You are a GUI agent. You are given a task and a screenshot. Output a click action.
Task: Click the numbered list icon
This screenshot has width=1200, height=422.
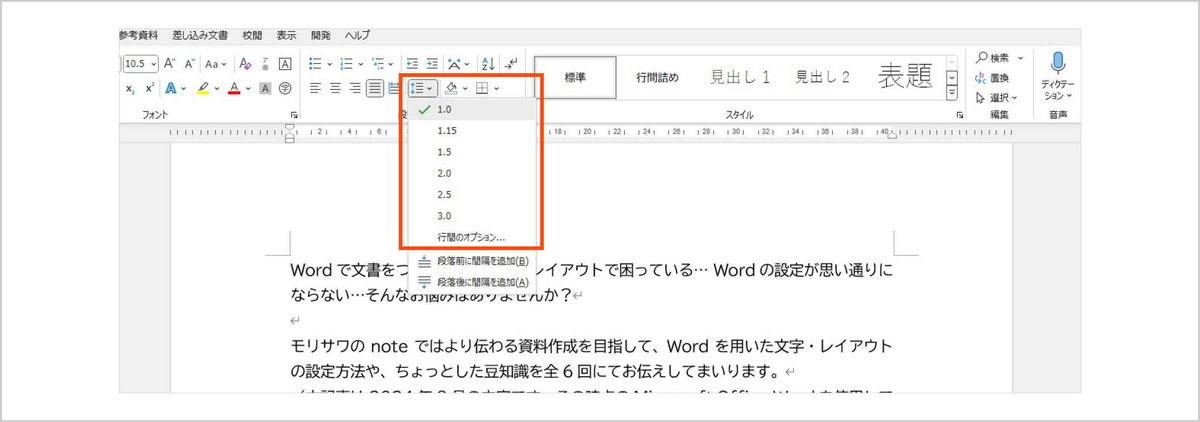346,63
